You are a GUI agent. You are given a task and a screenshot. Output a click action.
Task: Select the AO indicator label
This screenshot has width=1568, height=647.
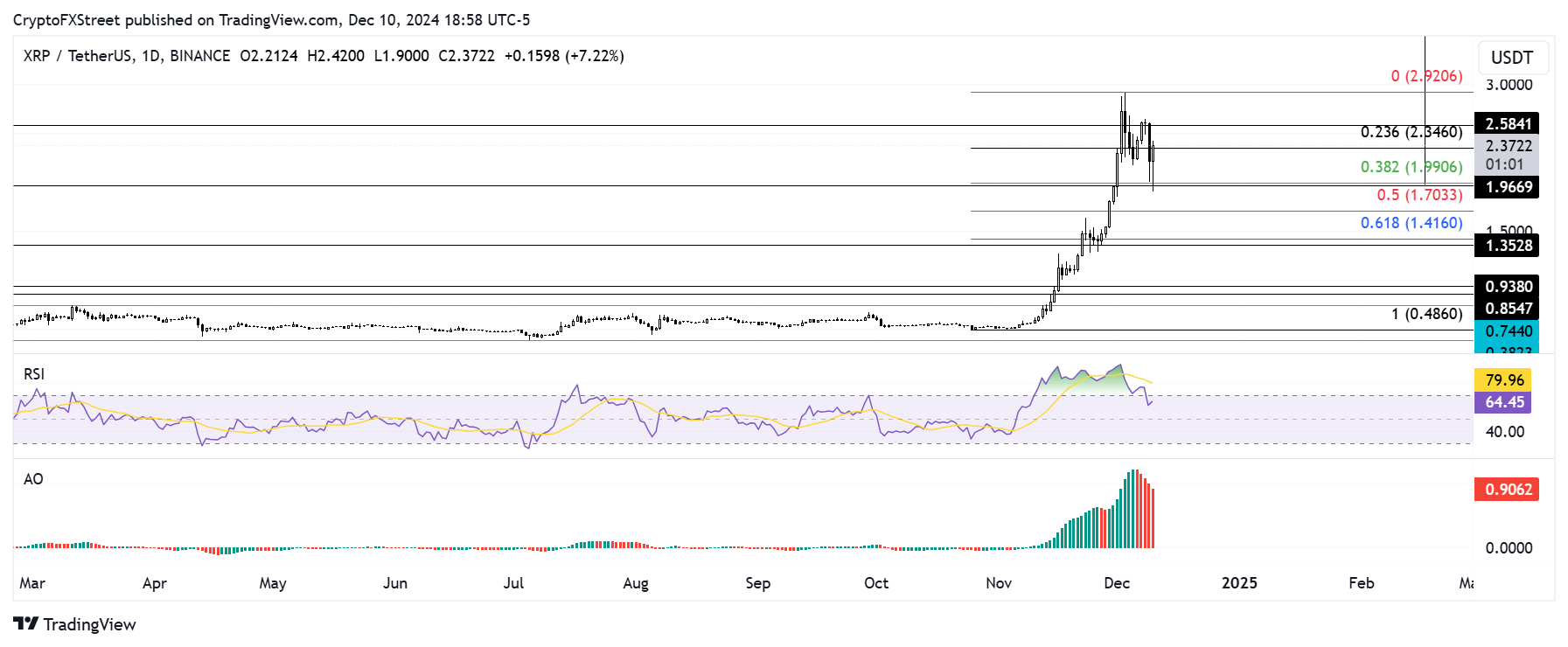click(33, 479)
